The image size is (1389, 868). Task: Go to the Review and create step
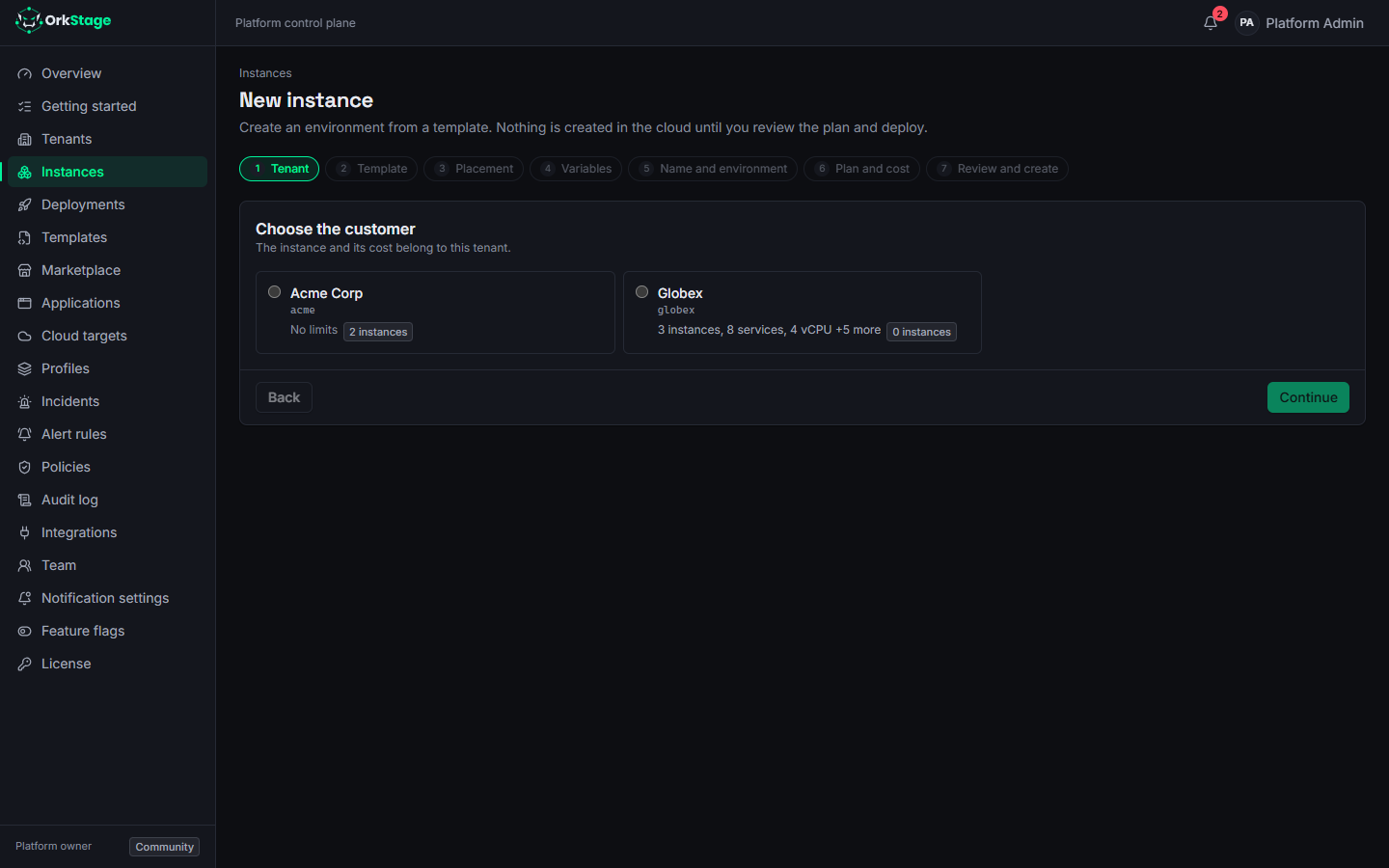[x=997, y=169]
